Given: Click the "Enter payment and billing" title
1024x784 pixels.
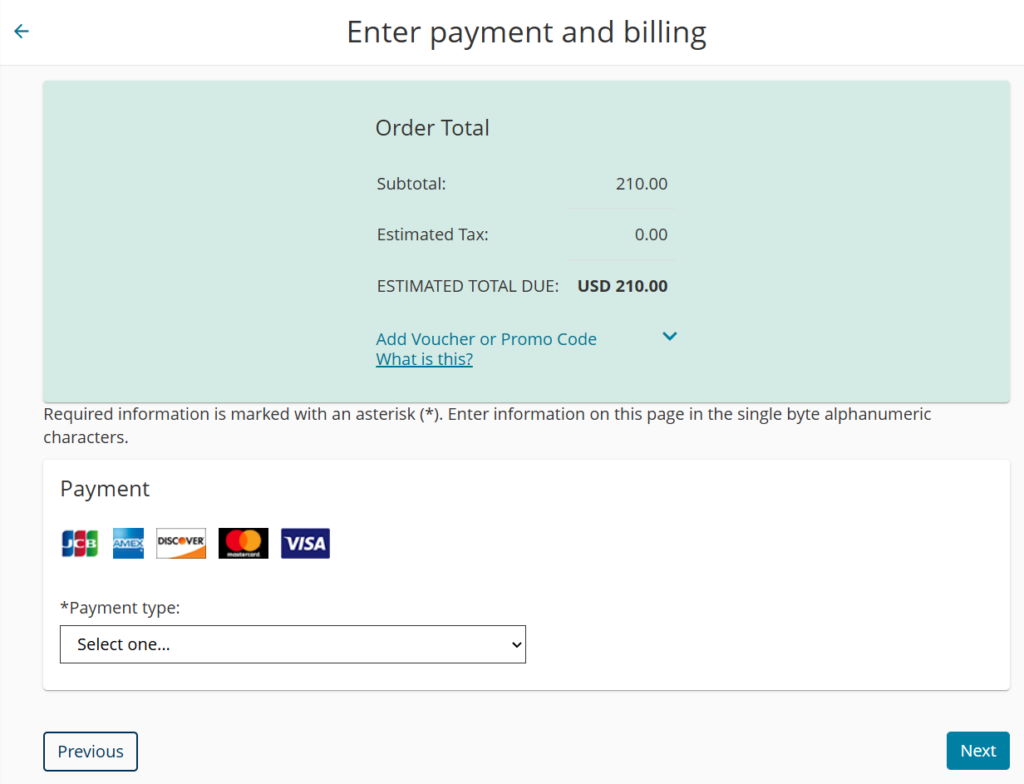Looking at the screenshot, I should 526,32.
